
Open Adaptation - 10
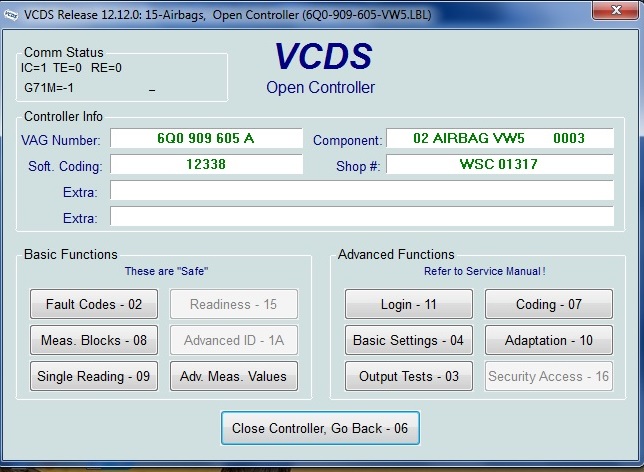point(549,340)
